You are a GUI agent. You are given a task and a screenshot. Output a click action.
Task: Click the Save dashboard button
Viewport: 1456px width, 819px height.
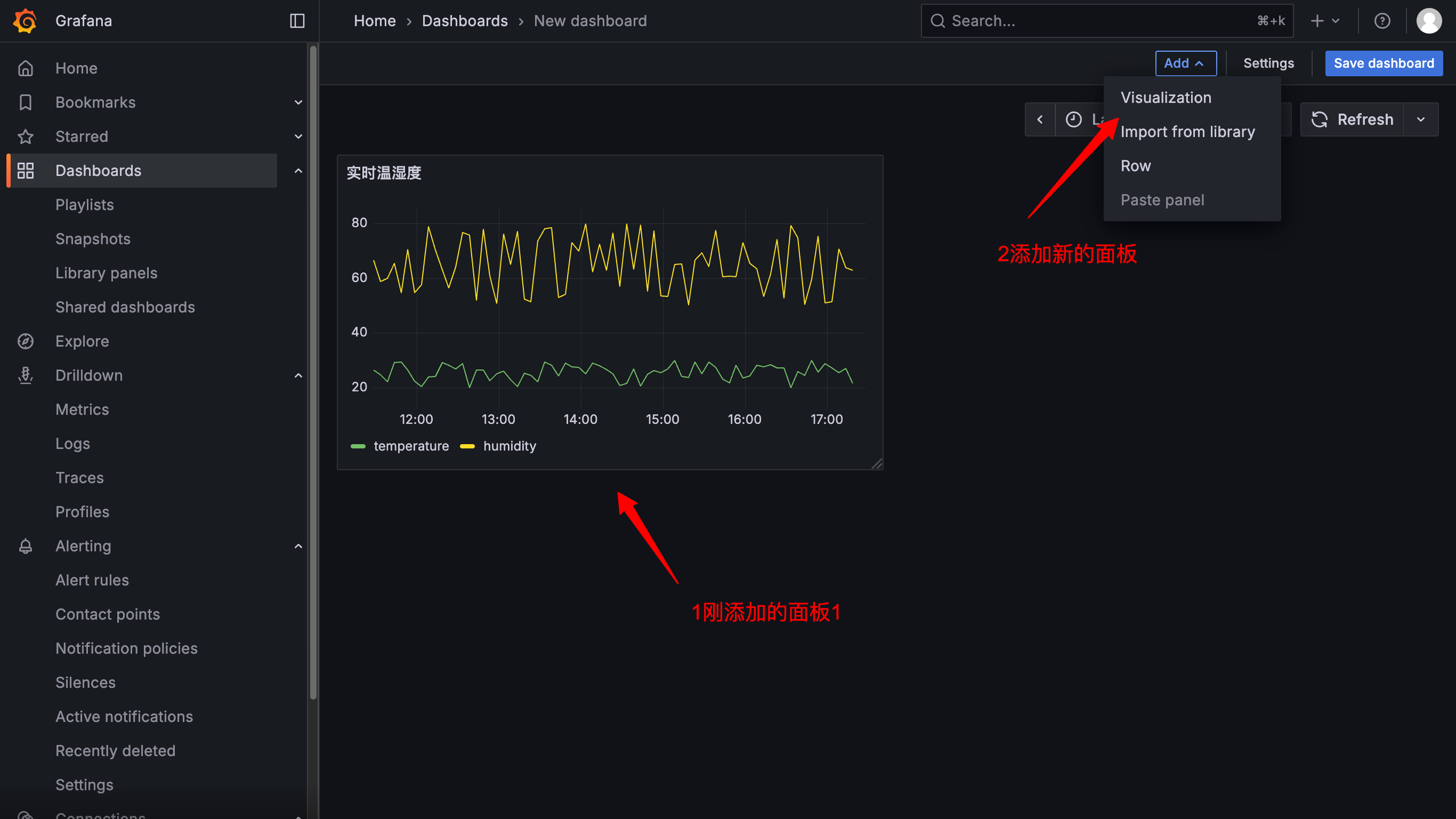pyautogui.click(x=1383, y=63)
